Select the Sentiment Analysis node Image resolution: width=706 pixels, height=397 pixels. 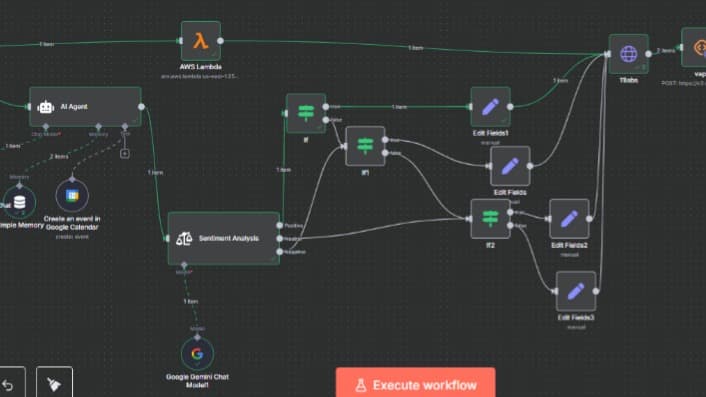click(x=224, y=238)
